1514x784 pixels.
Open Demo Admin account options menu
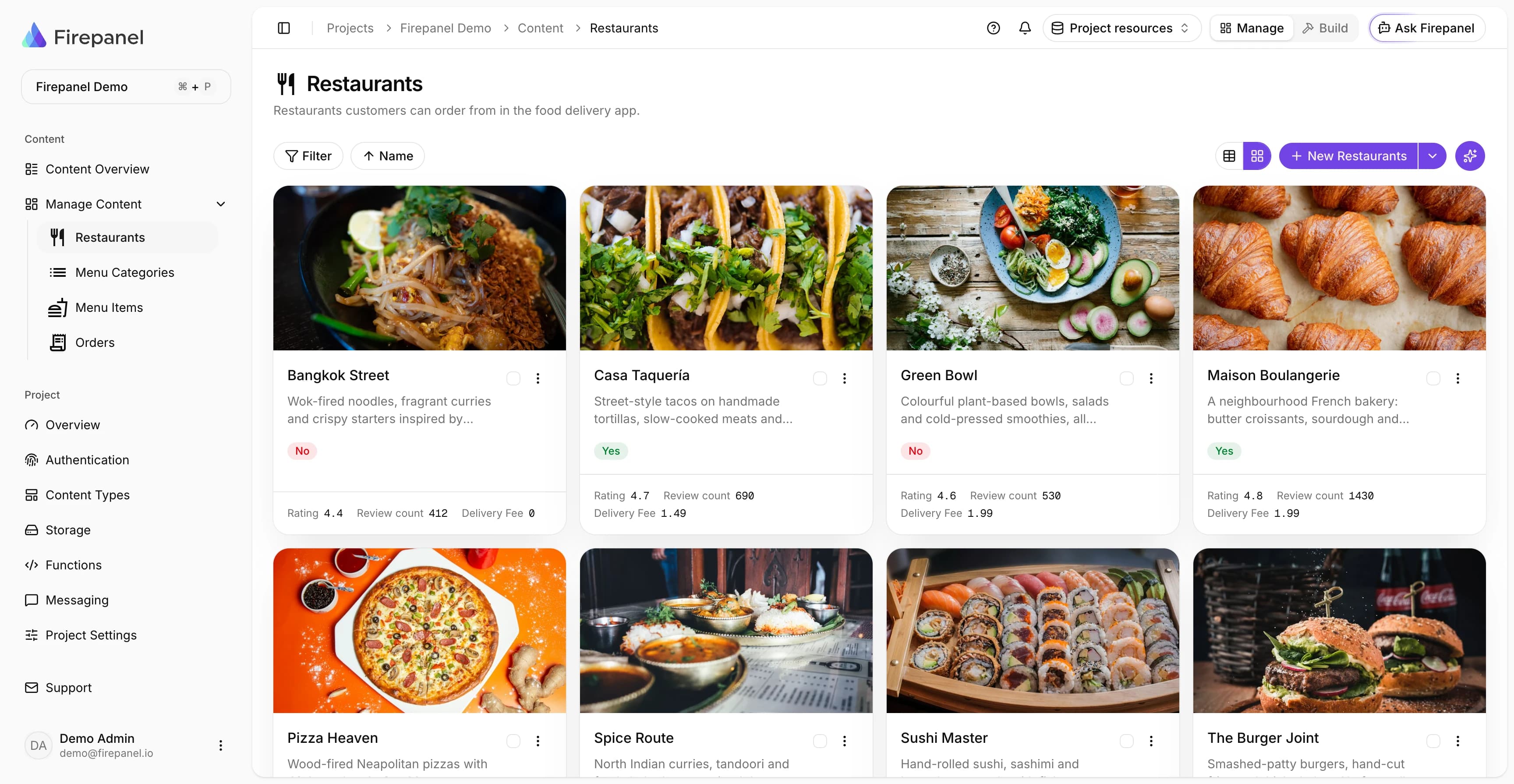coord(221,745)
